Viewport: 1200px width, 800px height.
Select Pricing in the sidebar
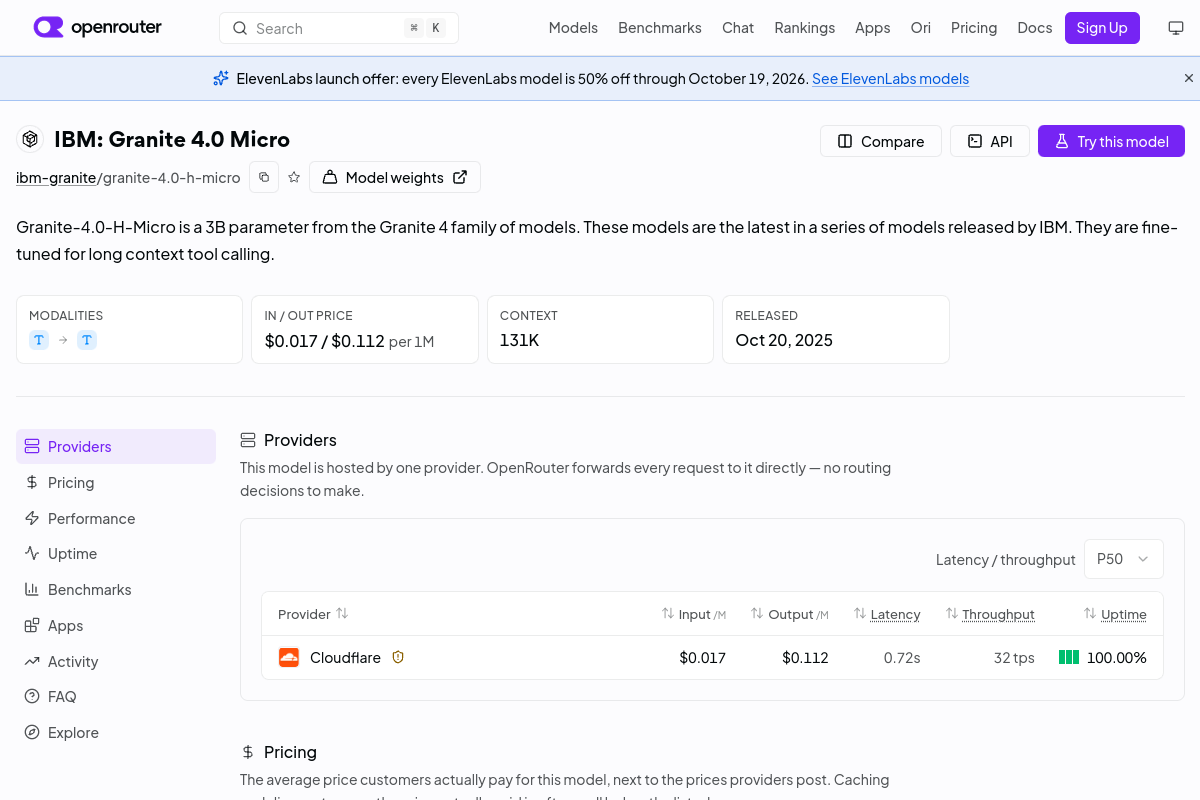[116, 483]
